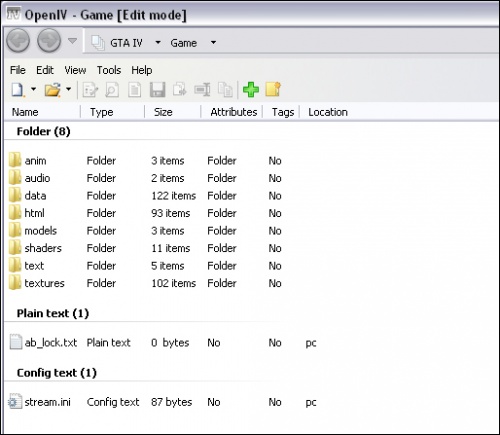The image size is (500, 435).
Task: Click the 122 items size cell
Action: pyautogui.click(x=174, y=196)
